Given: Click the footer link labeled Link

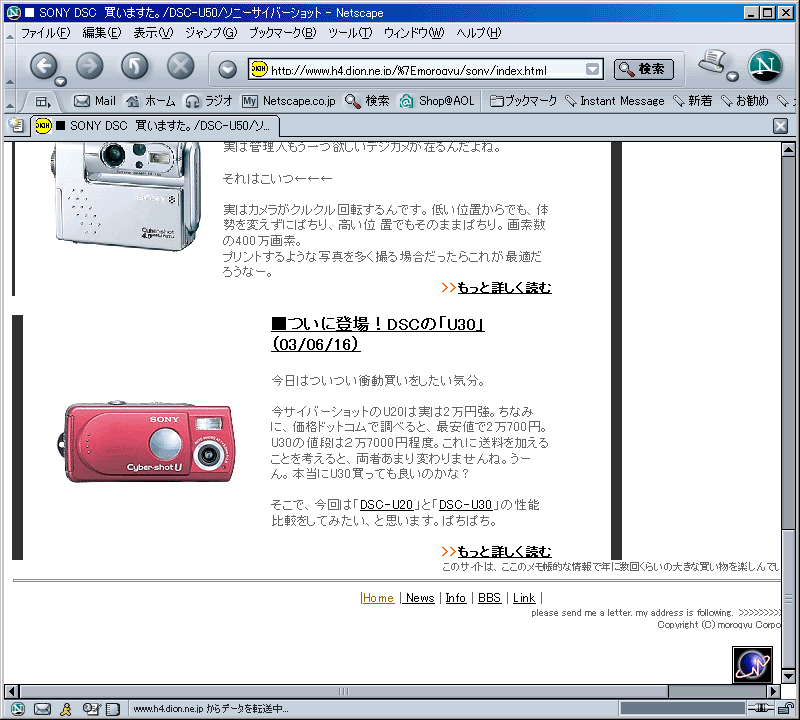Looking at the screenshot, I should point(524,598).
